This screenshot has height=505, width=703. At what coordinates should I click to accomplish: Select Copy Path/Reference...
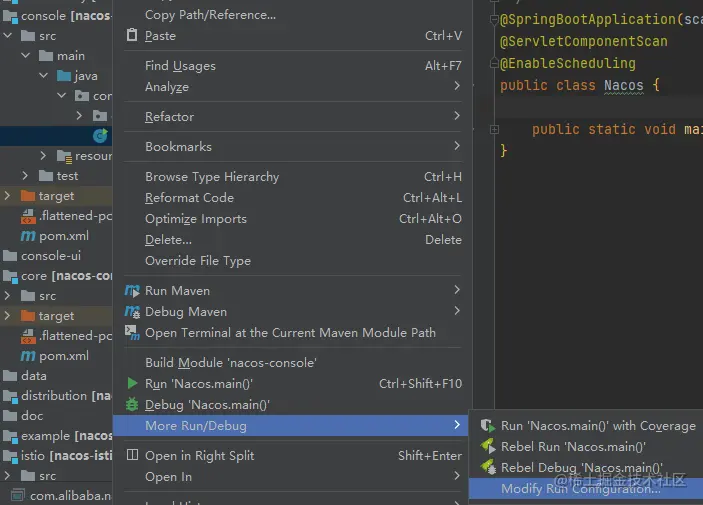coord(292,15)
